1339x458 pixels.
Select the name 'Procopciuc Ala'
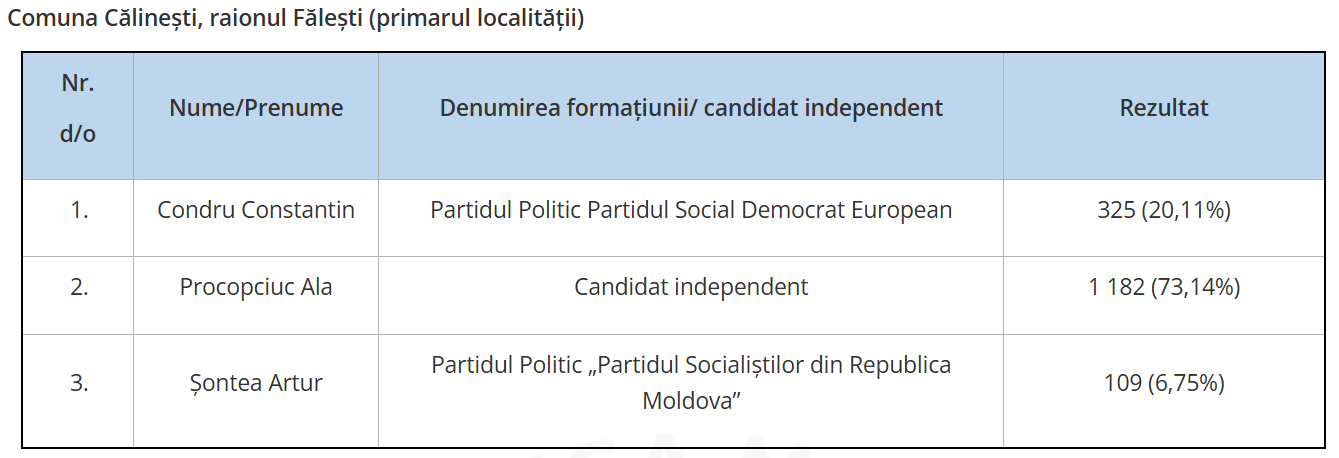(256, 287)
